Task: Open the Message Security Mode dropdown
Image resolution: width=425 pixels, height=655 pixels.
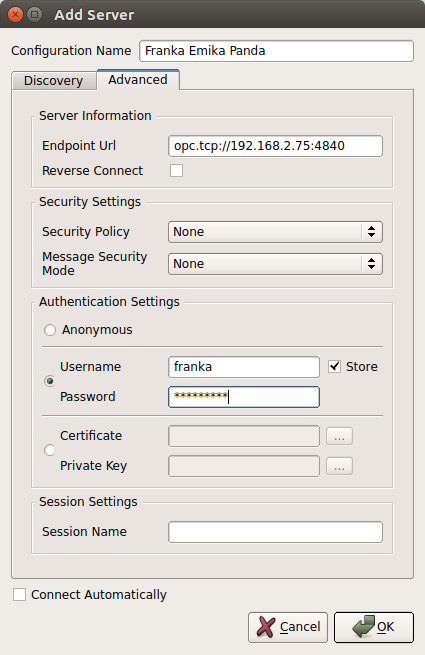Action: (x=275, y=264)
